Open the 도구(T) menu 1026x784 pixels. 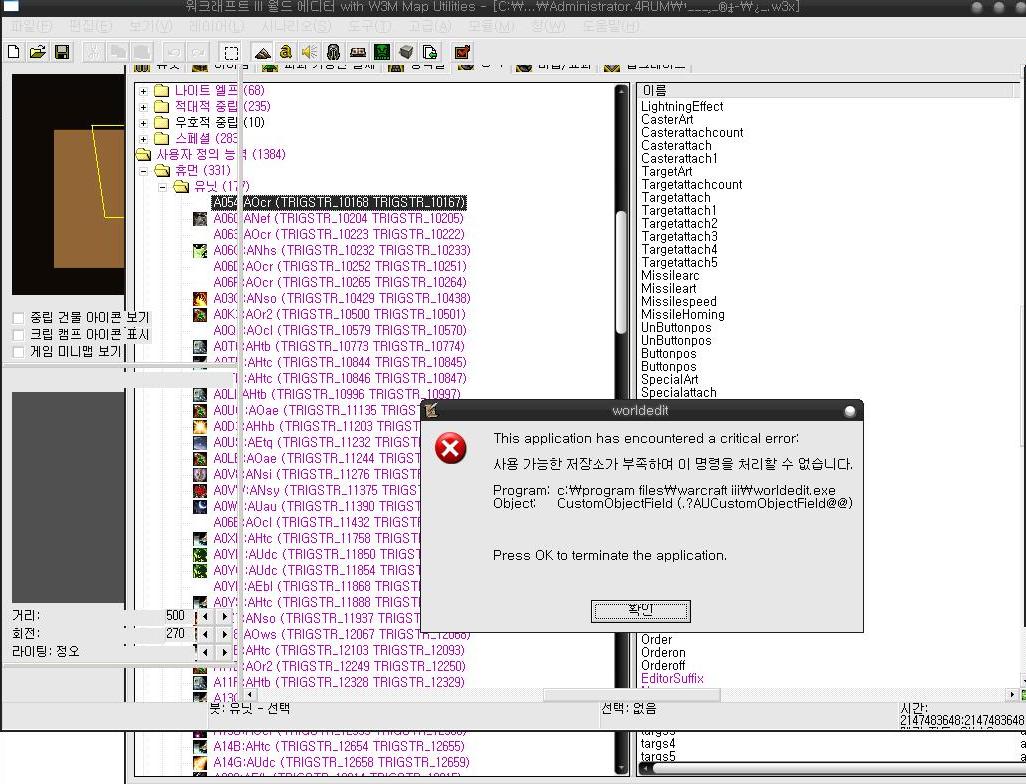coord(369,26)
